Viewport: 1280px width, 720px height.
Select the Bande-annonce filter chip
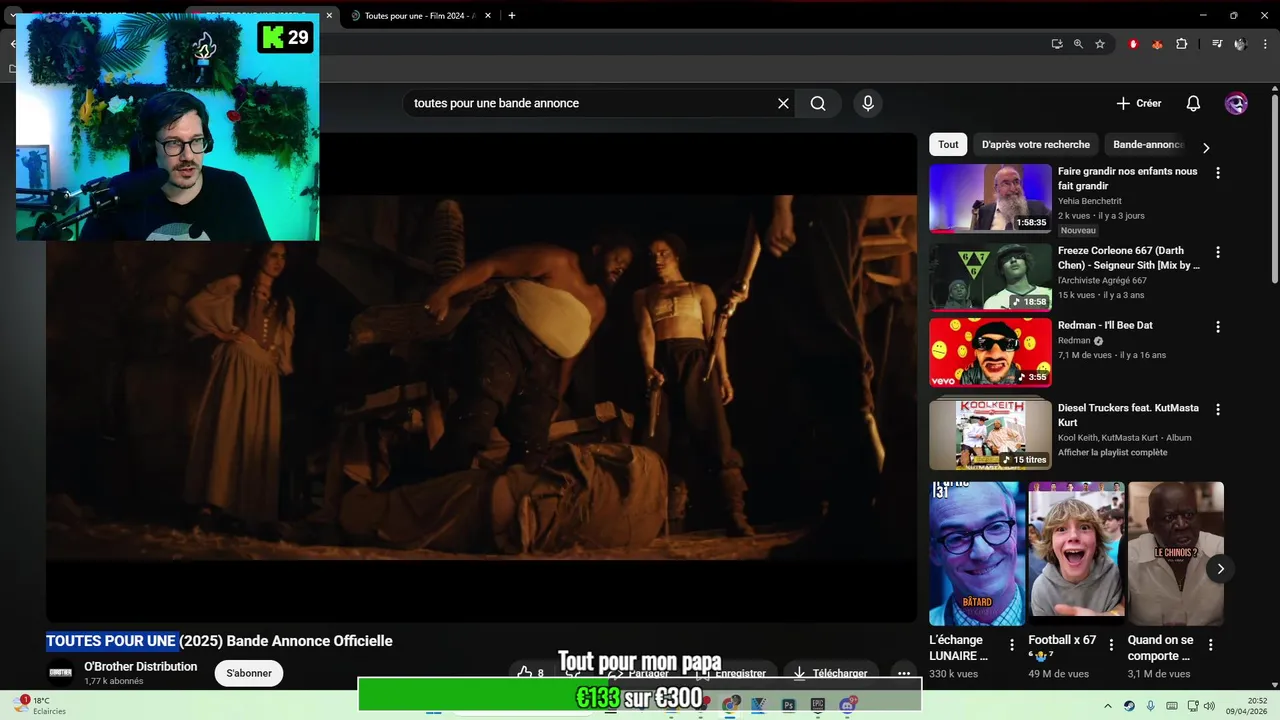click(1148, 144)
